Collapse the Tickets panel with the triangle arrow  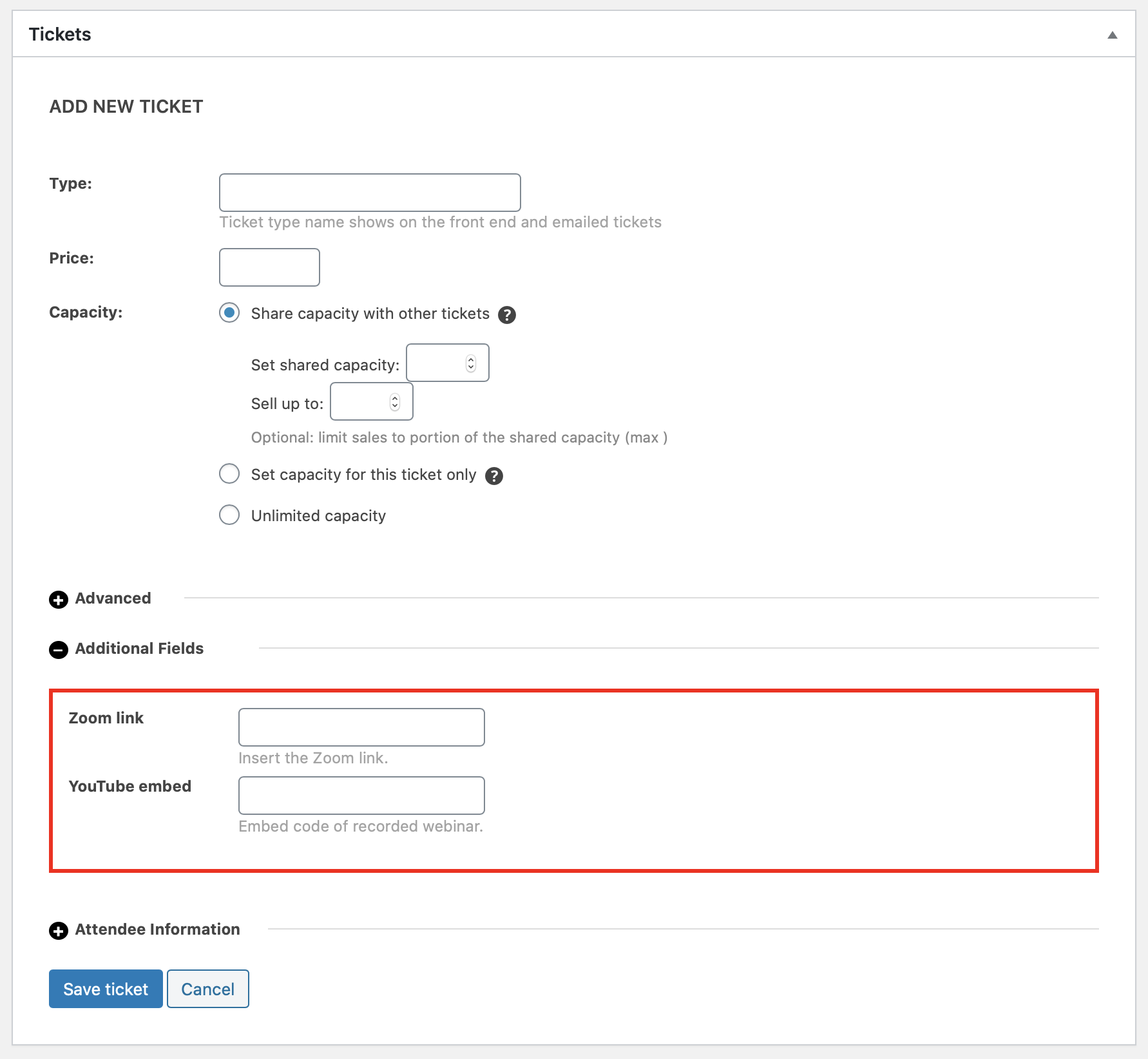tap(1112, 35)
